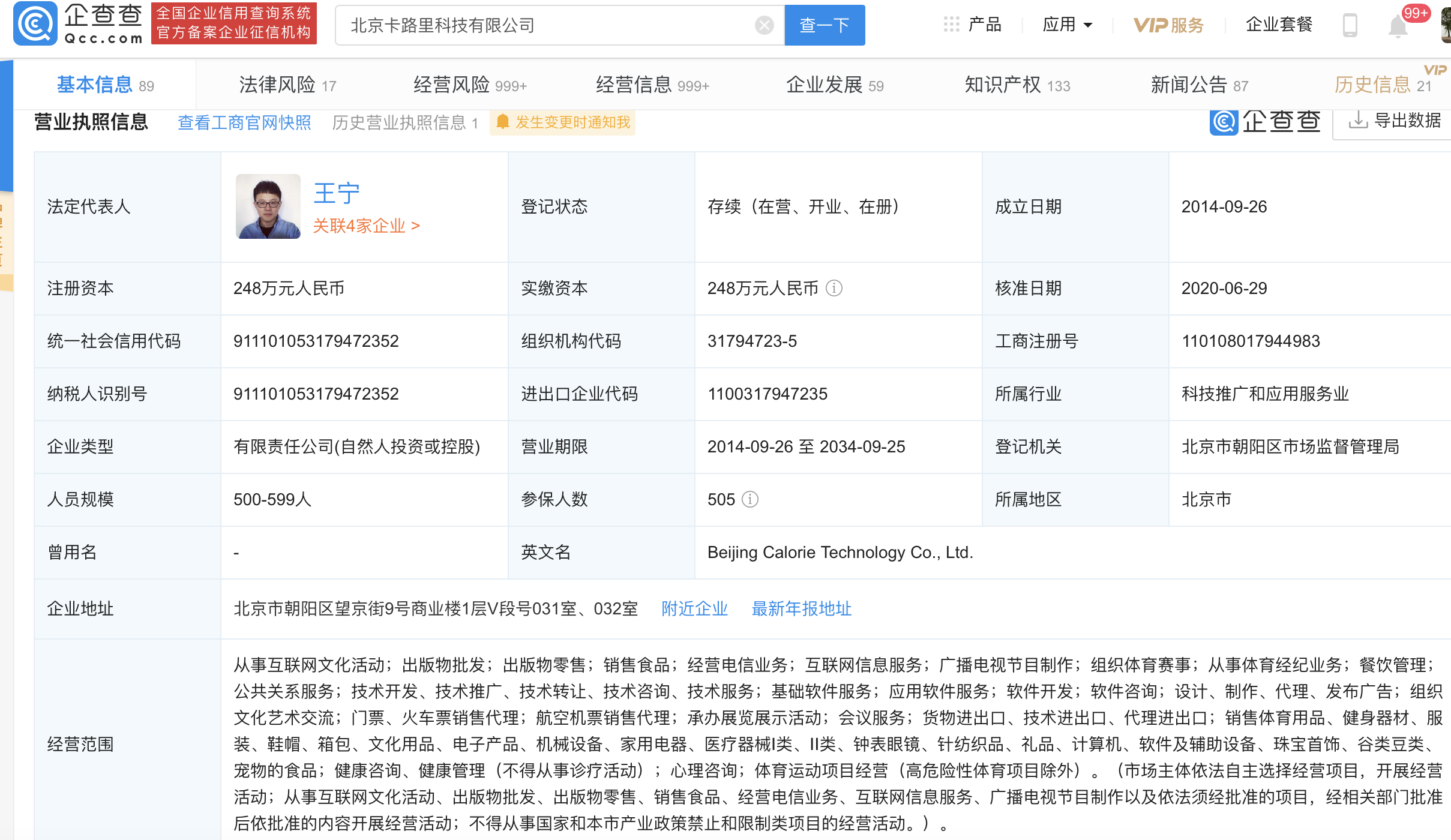This screenshot has width=1451, height=840.
Task: Select organization code 31794723-5
Action: pyautogui.click(x=752, y=341)
